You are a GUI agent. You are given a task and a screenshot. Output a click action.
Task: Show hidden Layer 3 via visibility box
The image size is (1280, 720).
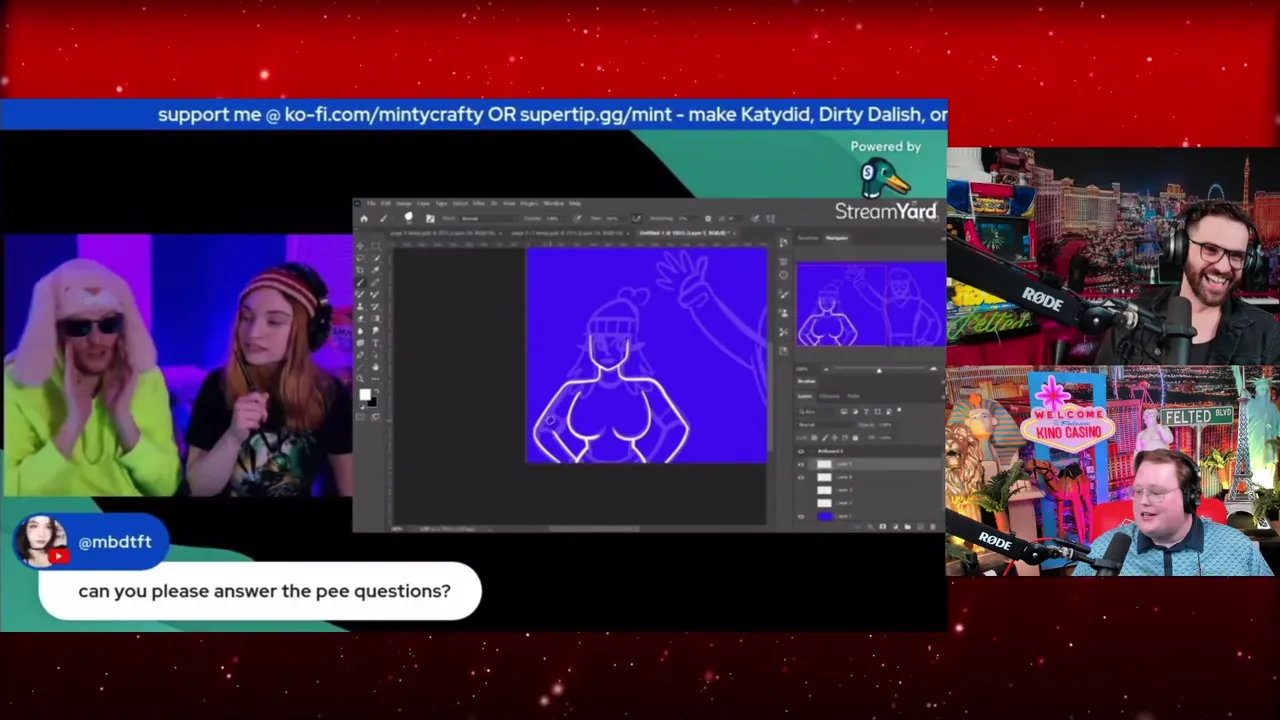coord(801,490)
